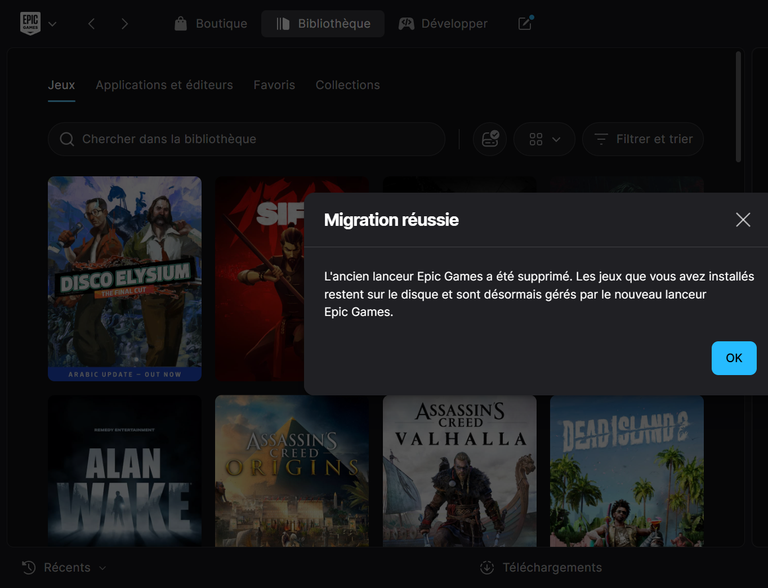Open the Boutique tab
Screen dimensions: 768x588
coord(211,24)
